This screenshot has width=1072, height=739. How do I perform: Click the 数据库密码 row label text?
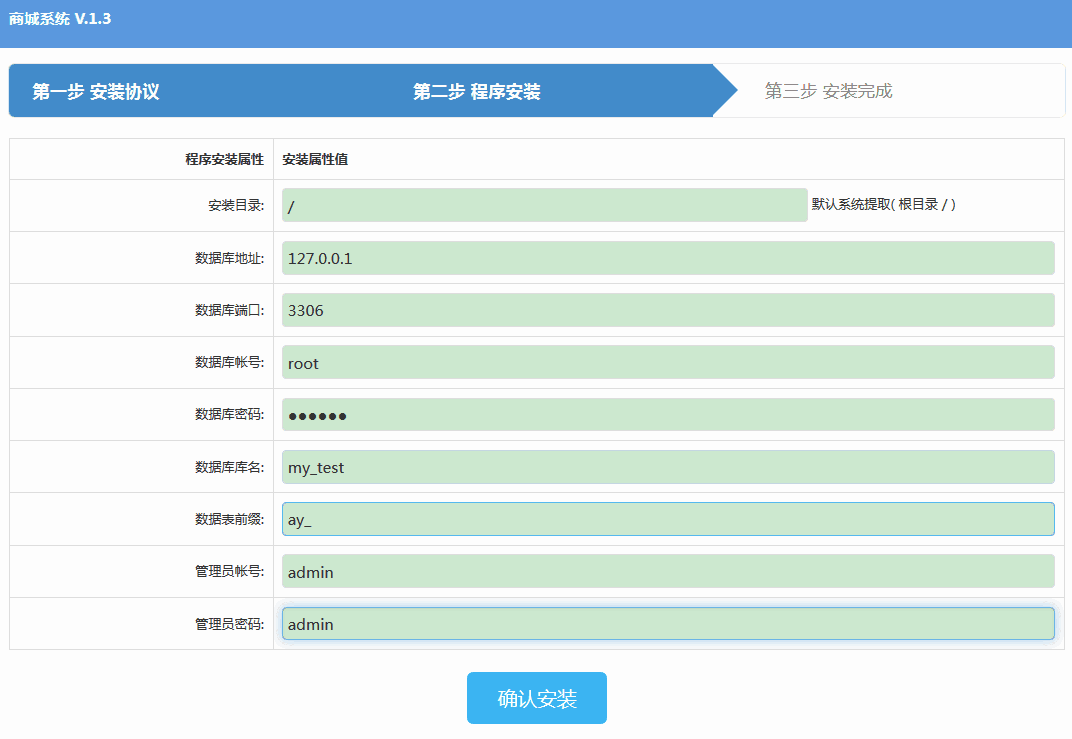pyautogui.click(x=229, y=415)
